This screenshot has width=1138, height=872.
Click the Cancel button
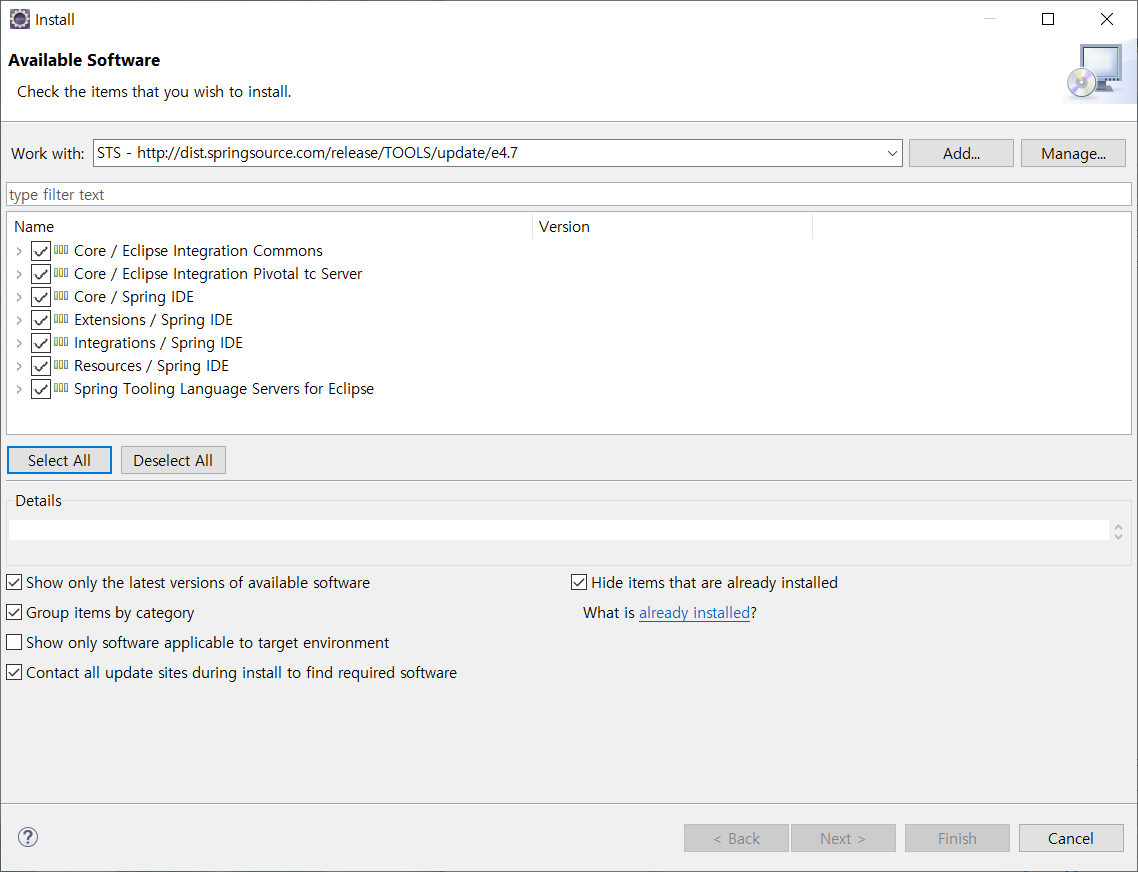pos(1071,839)
